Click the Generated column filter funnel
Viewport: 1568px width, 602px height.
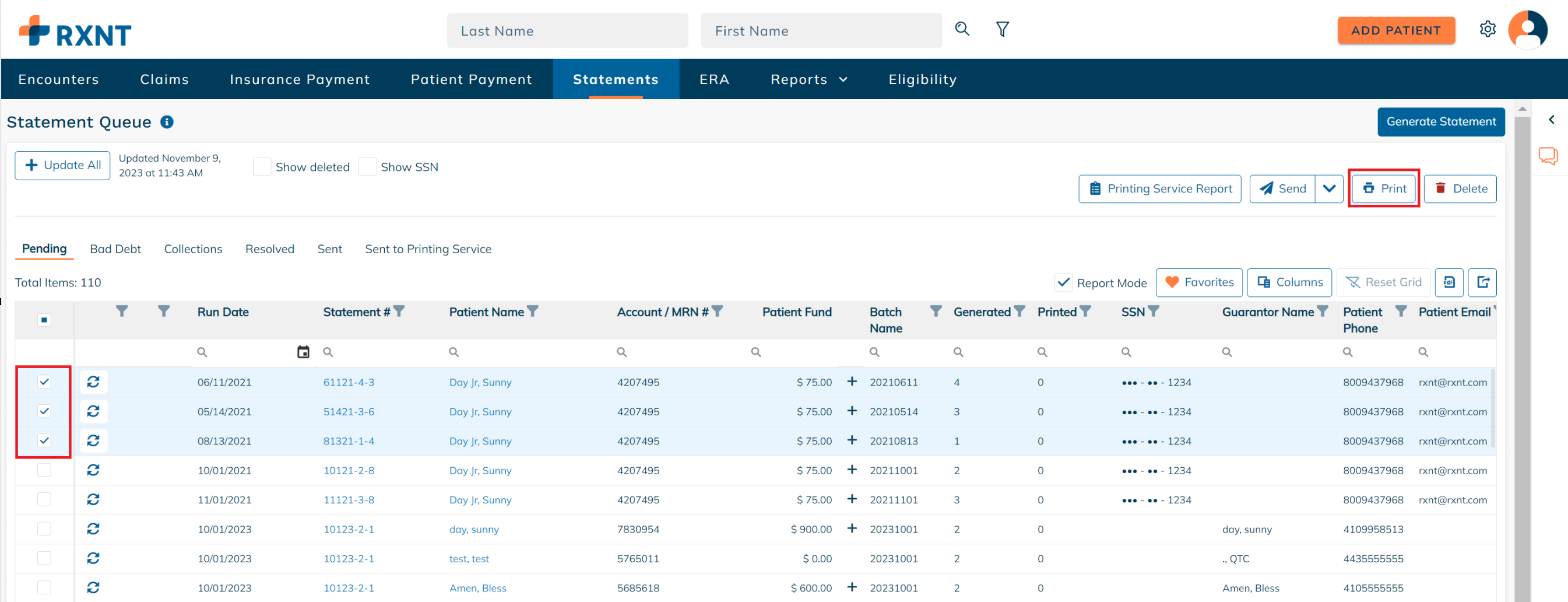[x=1019, y=311]
